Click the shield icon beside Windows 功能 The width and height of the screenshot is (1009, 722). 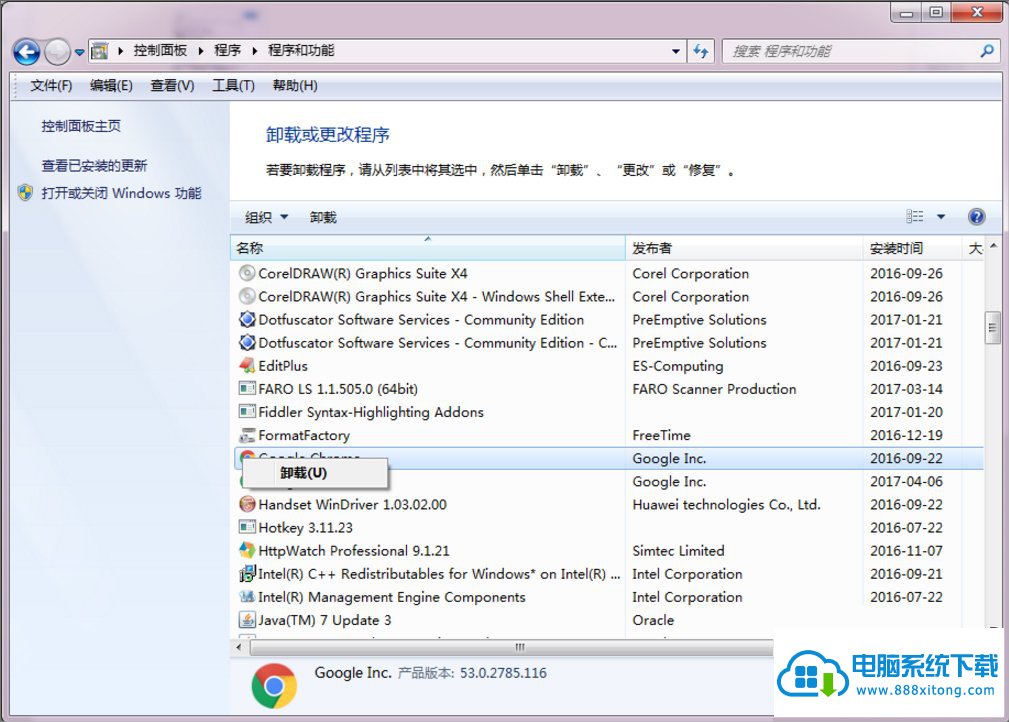tap(25, 192)
